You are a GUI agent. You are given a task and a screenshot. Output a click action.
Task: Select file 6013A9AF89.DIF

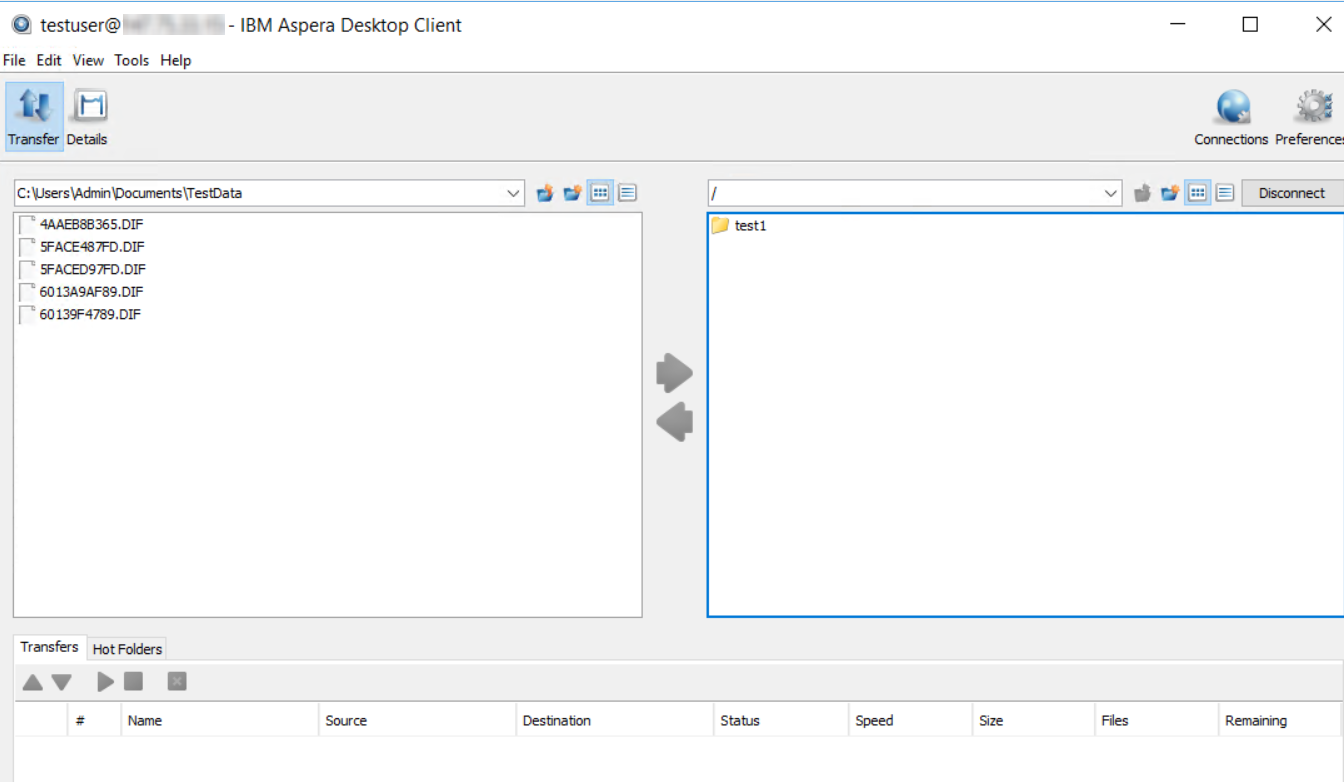pos(82,292)
